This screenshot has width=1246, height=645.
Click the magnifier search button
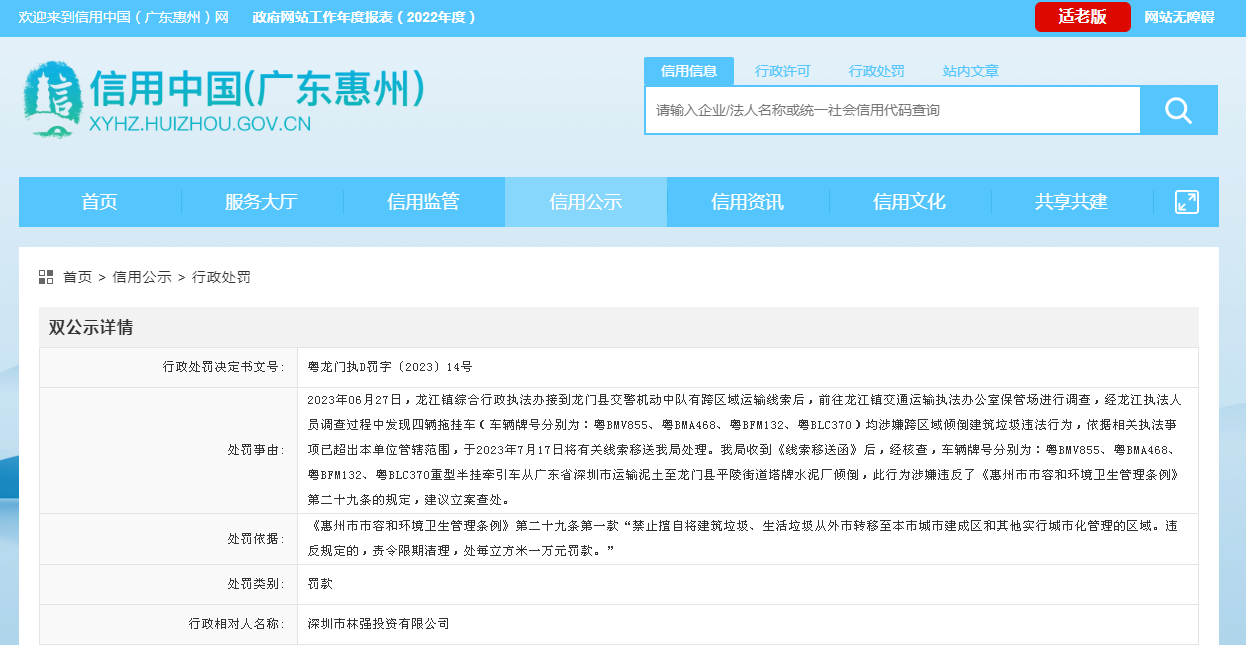1179,110
